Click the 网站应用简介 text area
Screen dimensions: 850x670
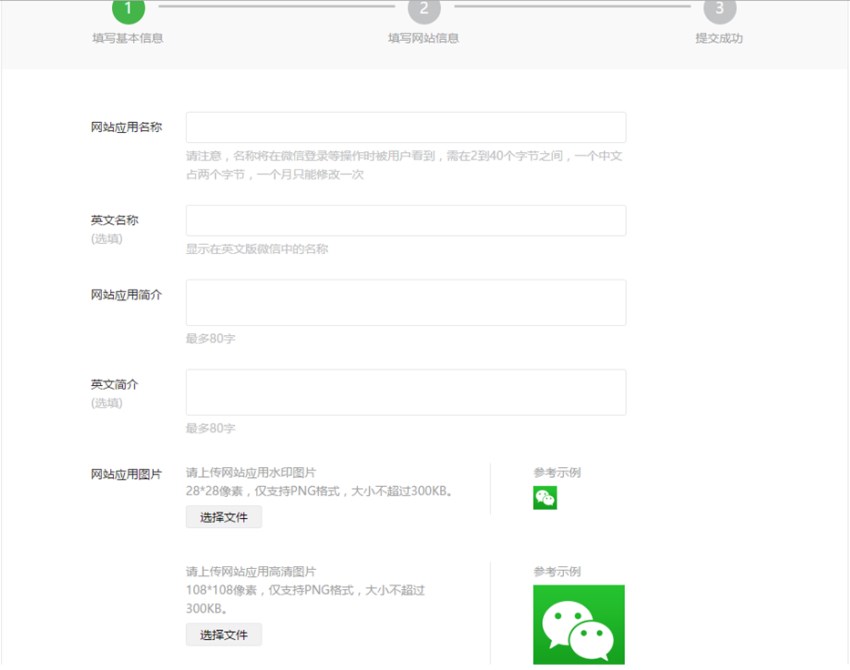pos(406,302)
